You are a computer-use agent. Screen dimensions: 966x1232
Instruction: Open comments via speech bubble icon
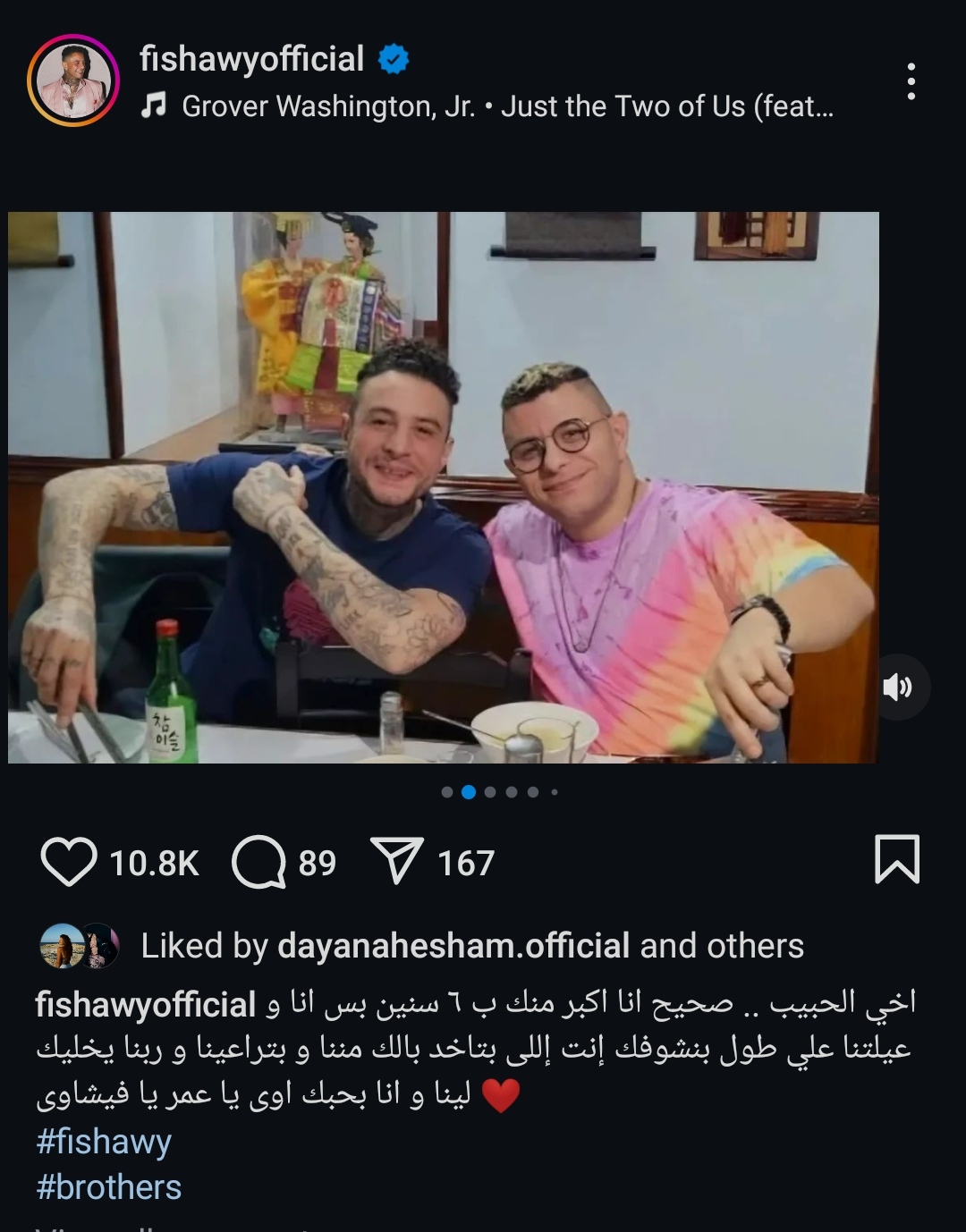258,862
